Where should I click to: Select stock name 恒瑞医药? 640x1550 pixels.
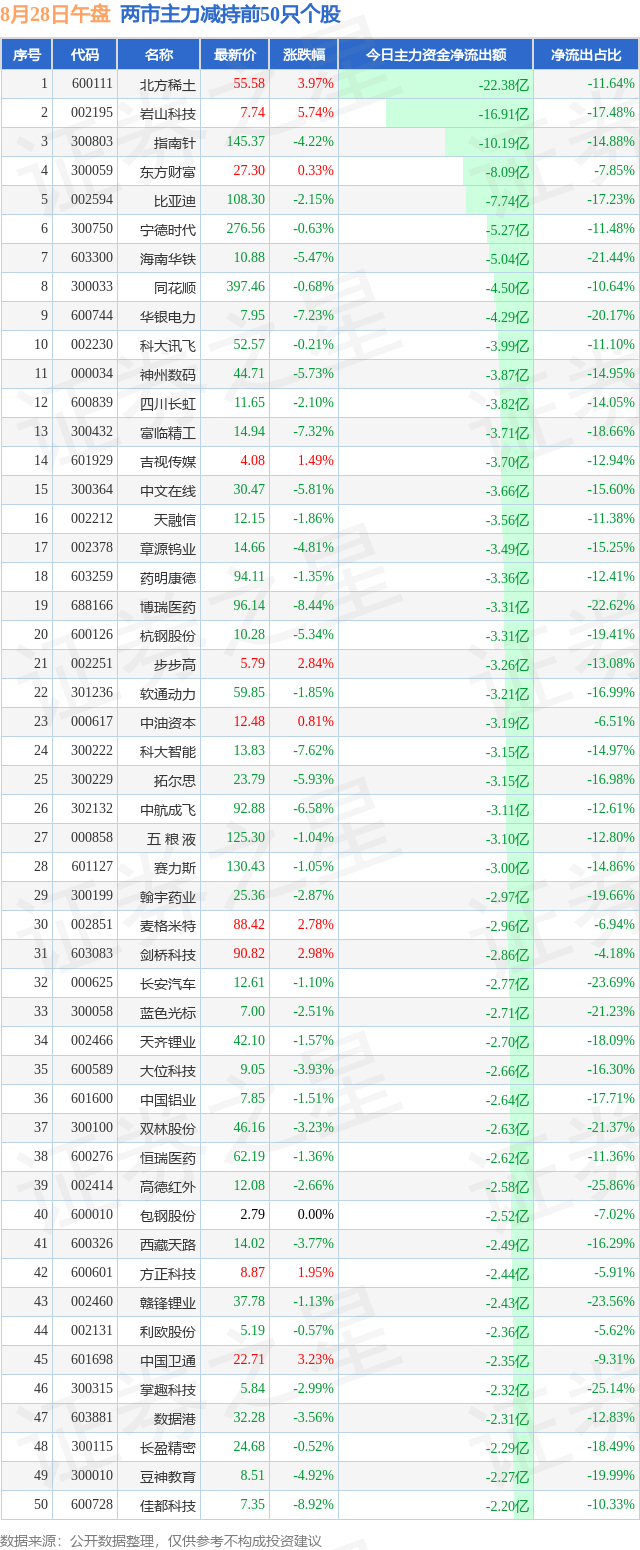[x=168, y=1158]
